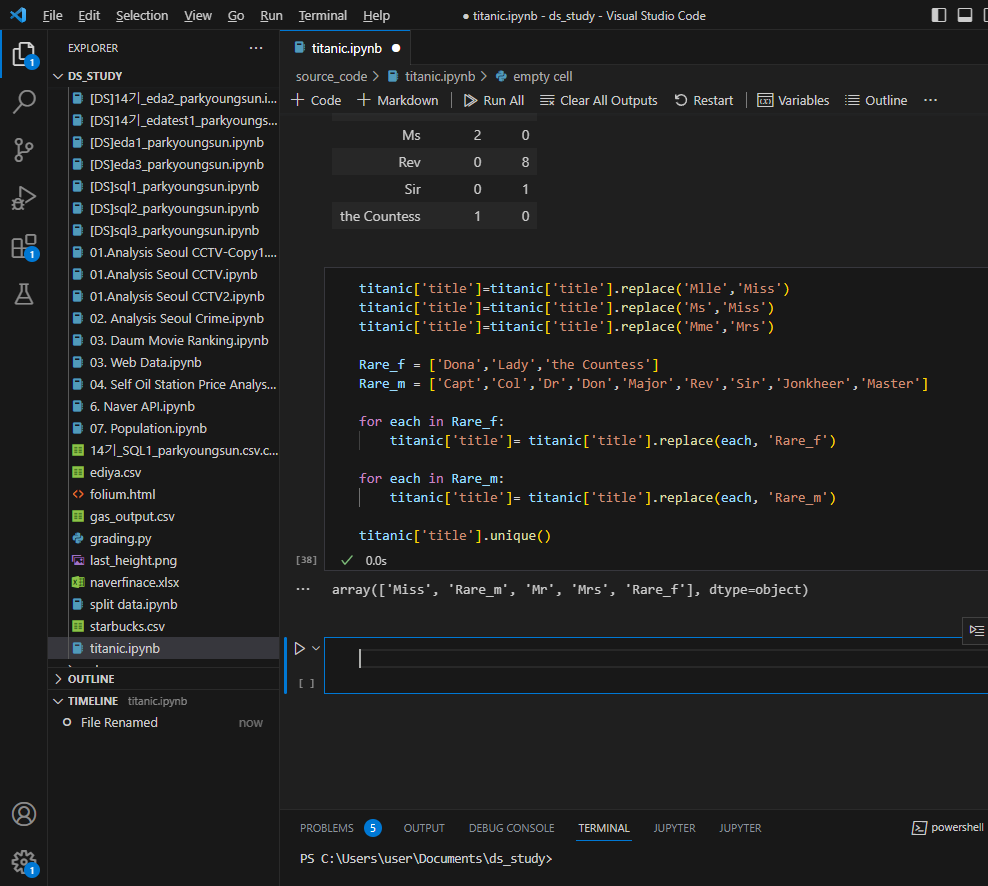Add a new Markdown cell
988x886 pixels.
[x=398, y=100]
